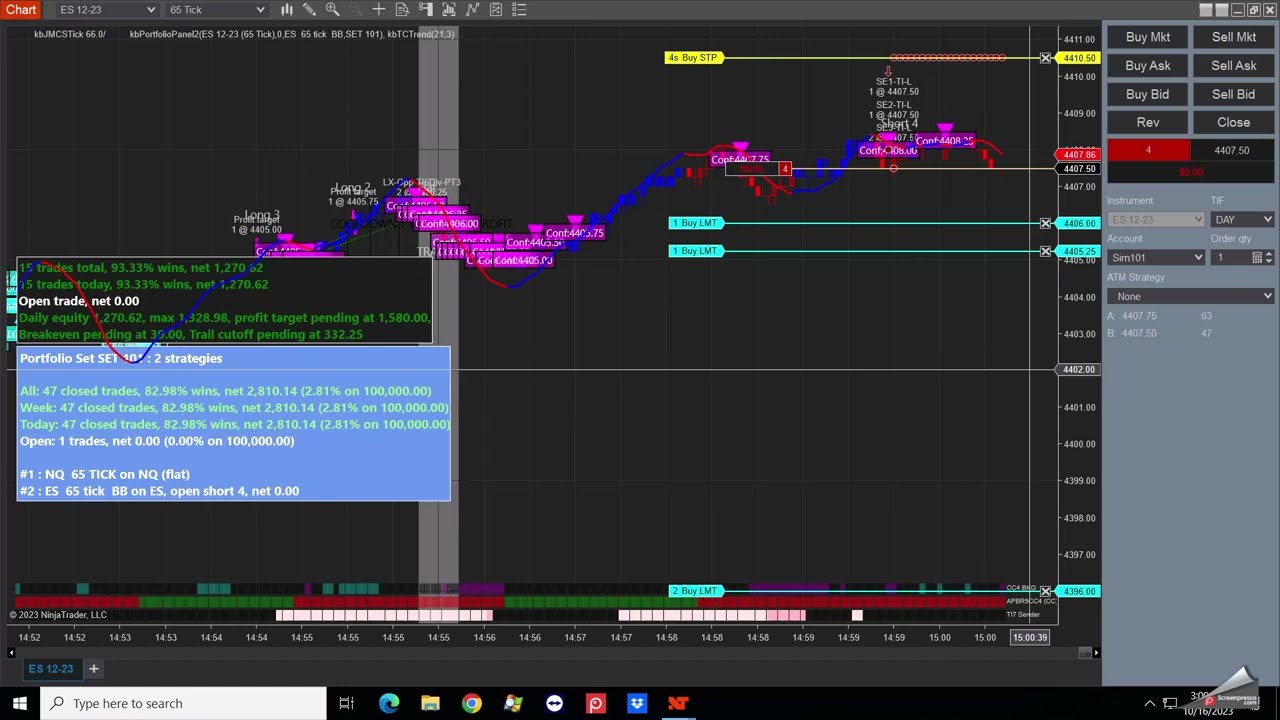Click '#2 : ES 65 tick BB on ES' row

coord(159,491)
